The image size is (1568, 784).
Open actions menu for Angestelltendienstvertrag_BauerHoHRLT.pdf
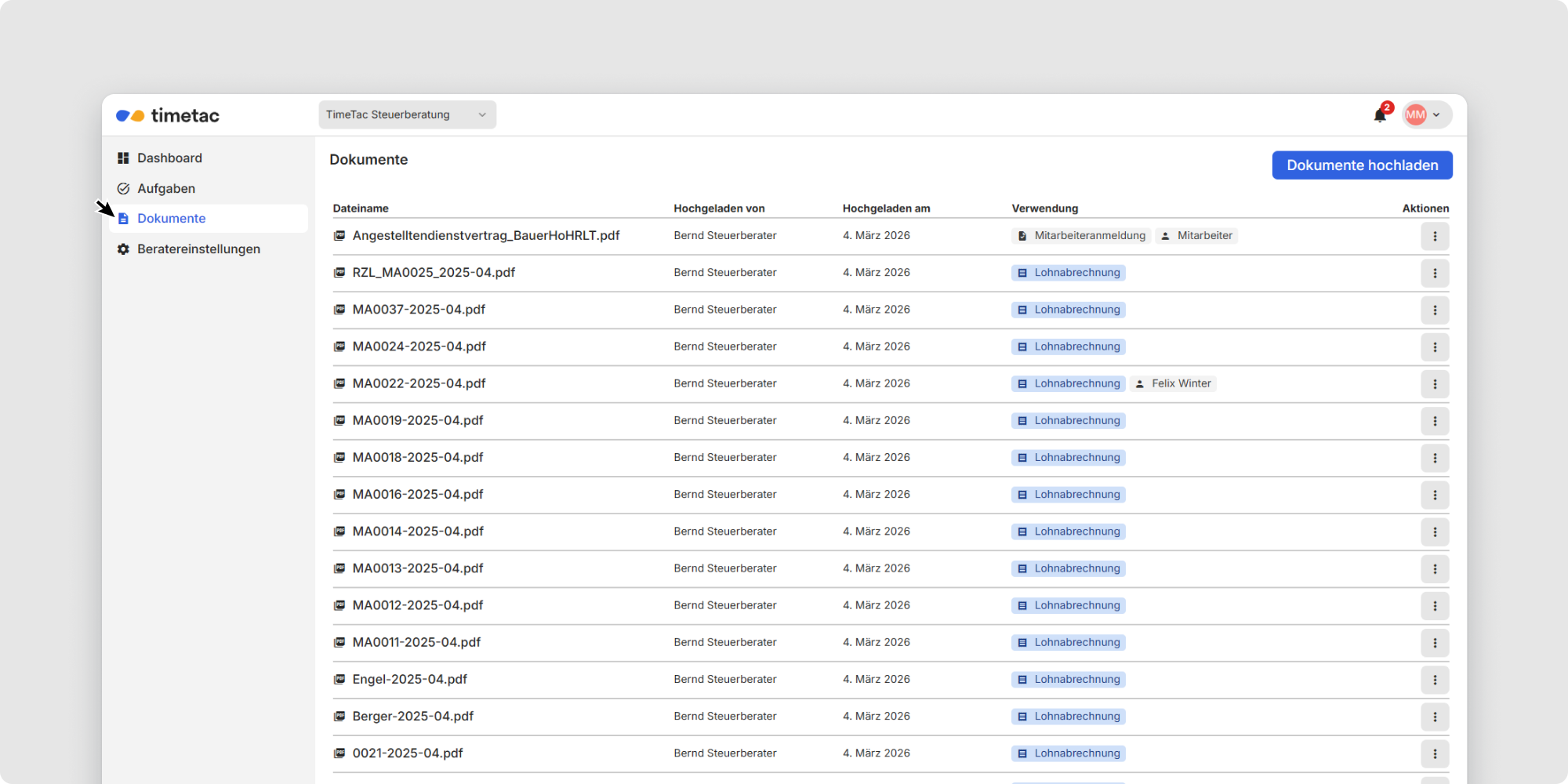1435,236
